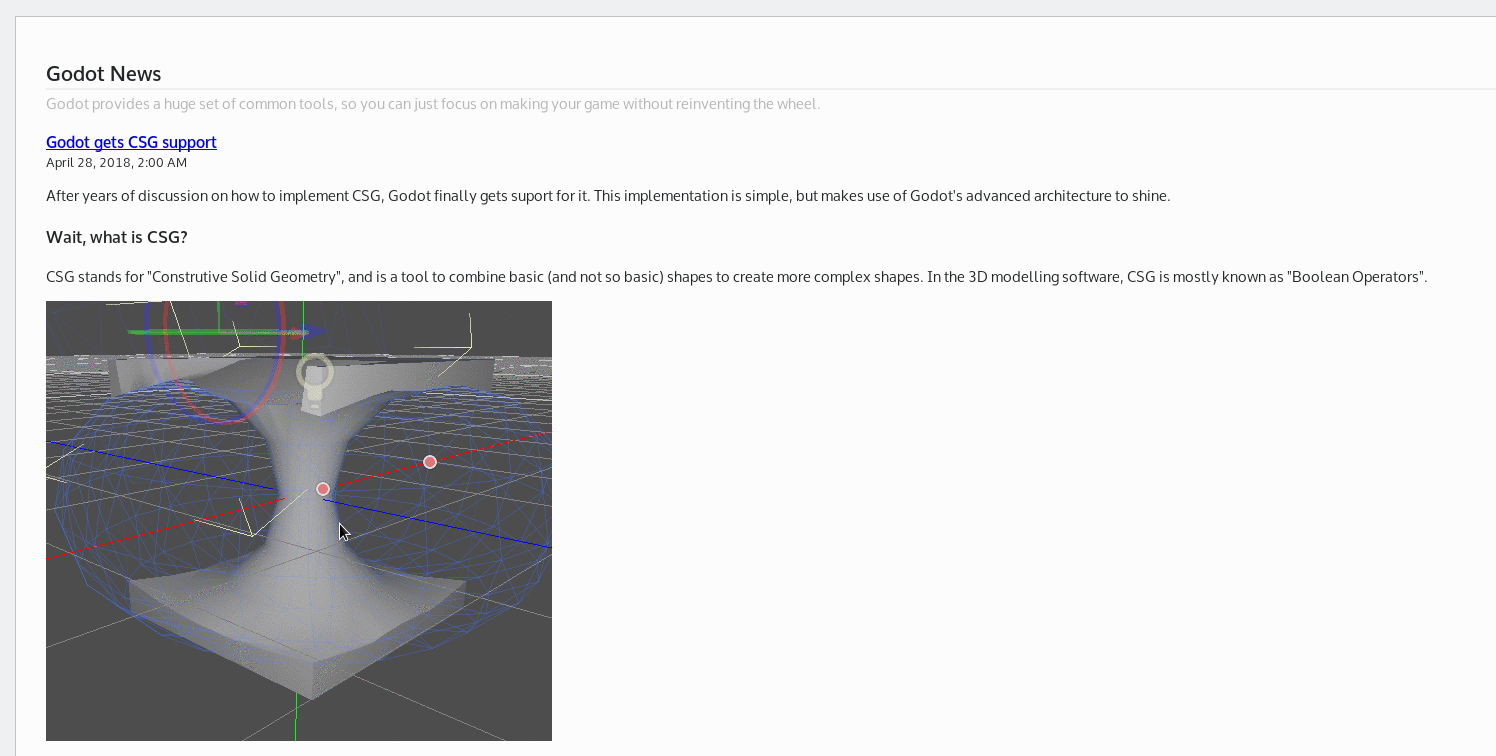The width and height of the screenshot is (1496, 756).
Task: Click the 'Godot News' page heading
Action: click(x=103, y=73)
